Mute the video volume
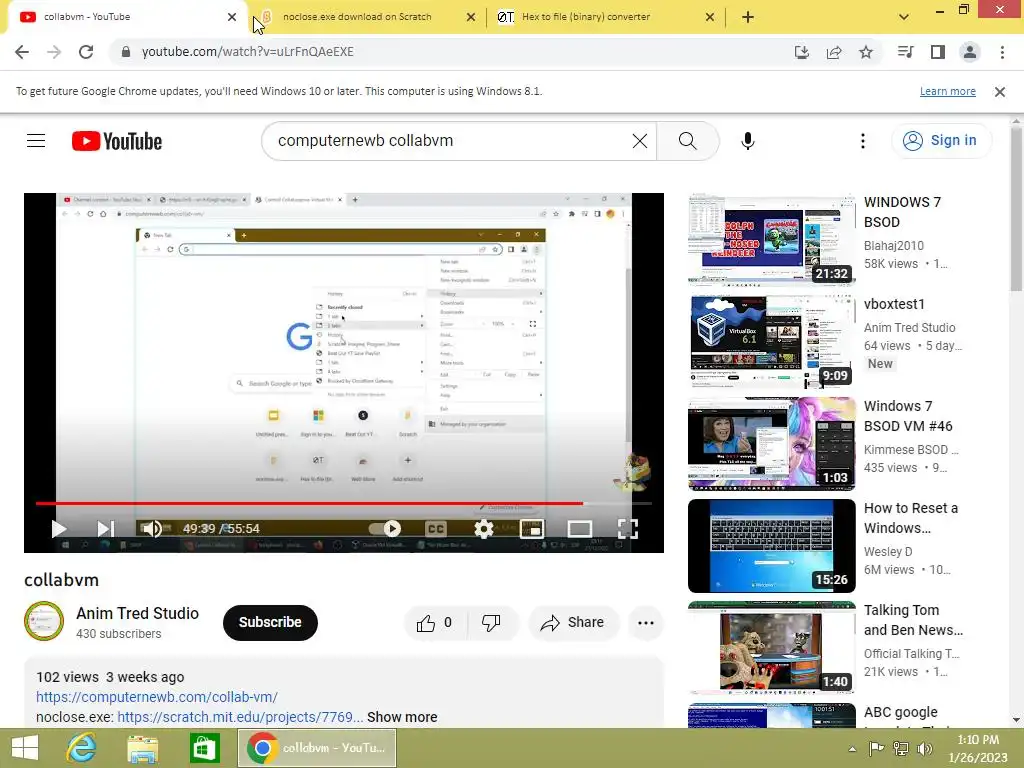The height and width of the screenshot is (768, 1024). (x=152, y=528)
